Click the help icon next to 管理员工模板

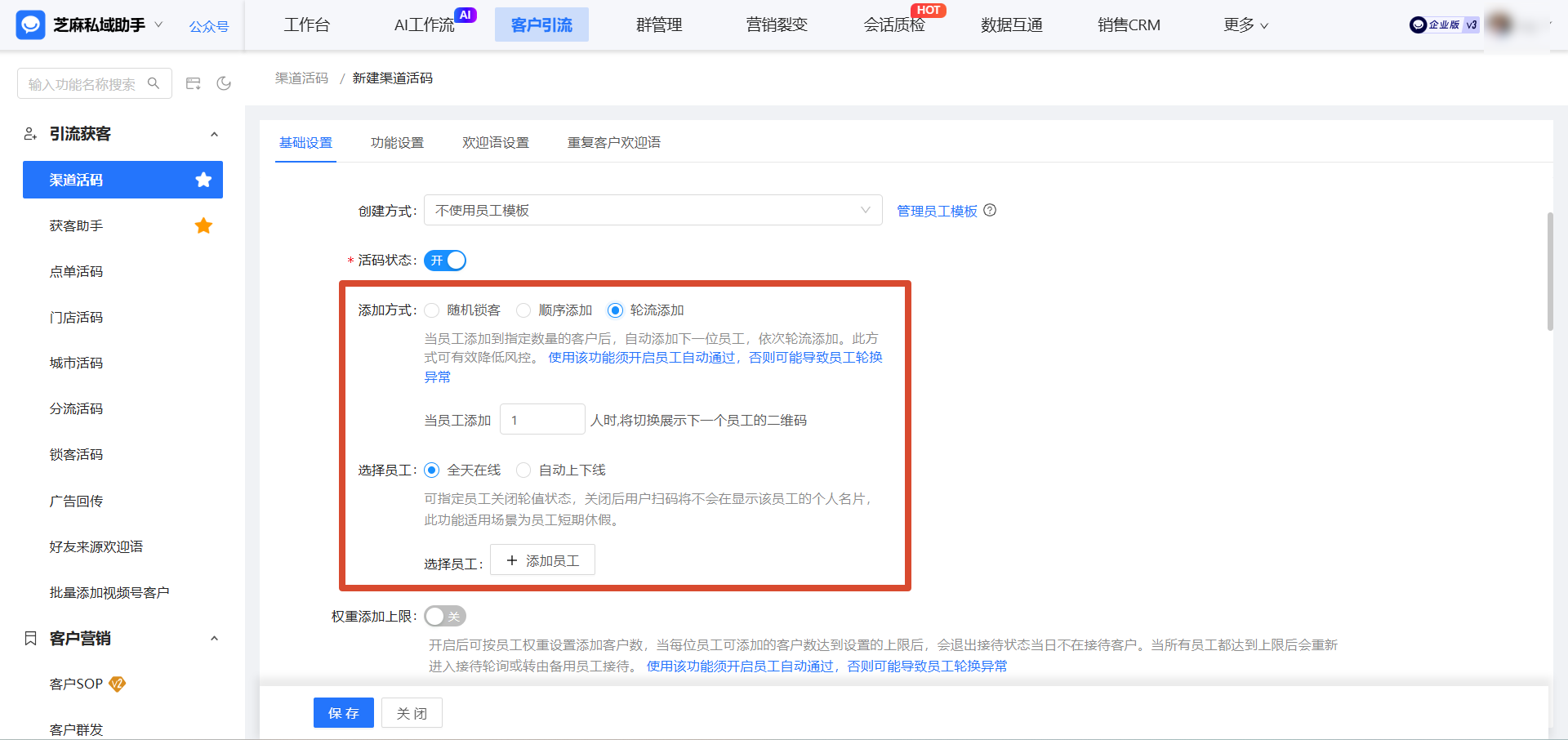(990, 210)
